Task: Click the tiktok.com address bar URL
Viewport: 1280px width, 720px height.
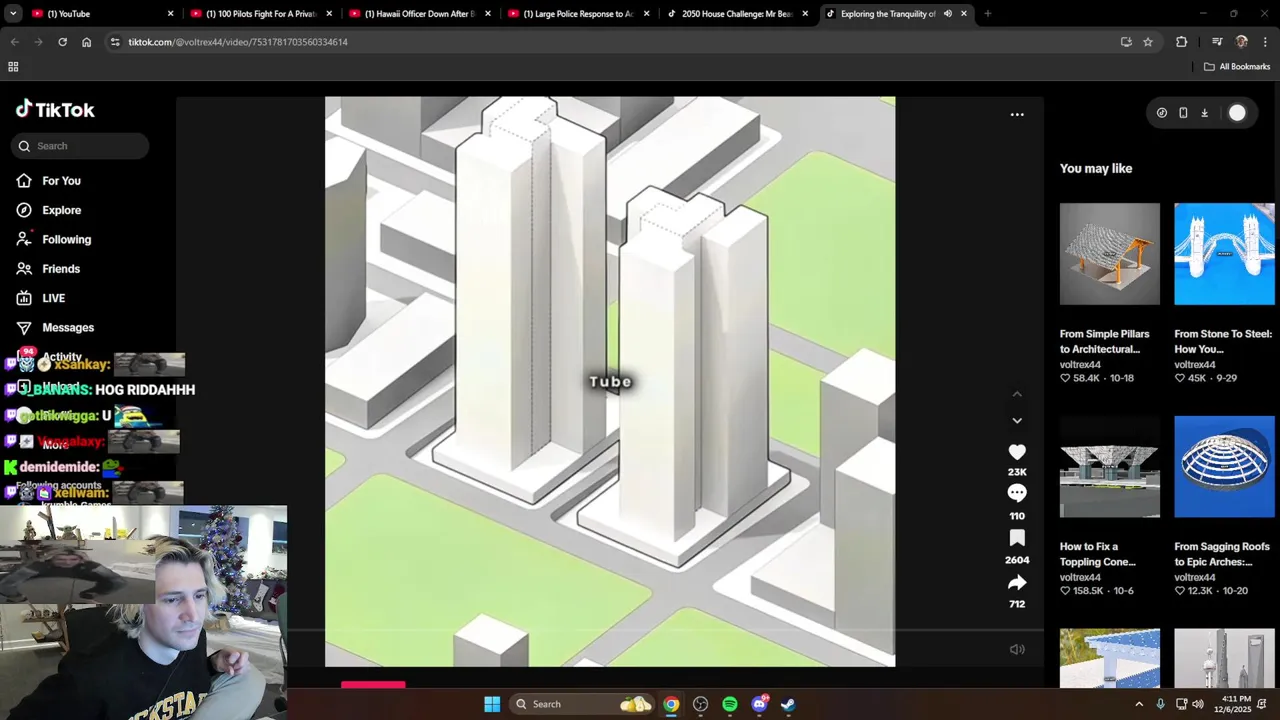Action: pyautogui.click(x=238, y=42)
